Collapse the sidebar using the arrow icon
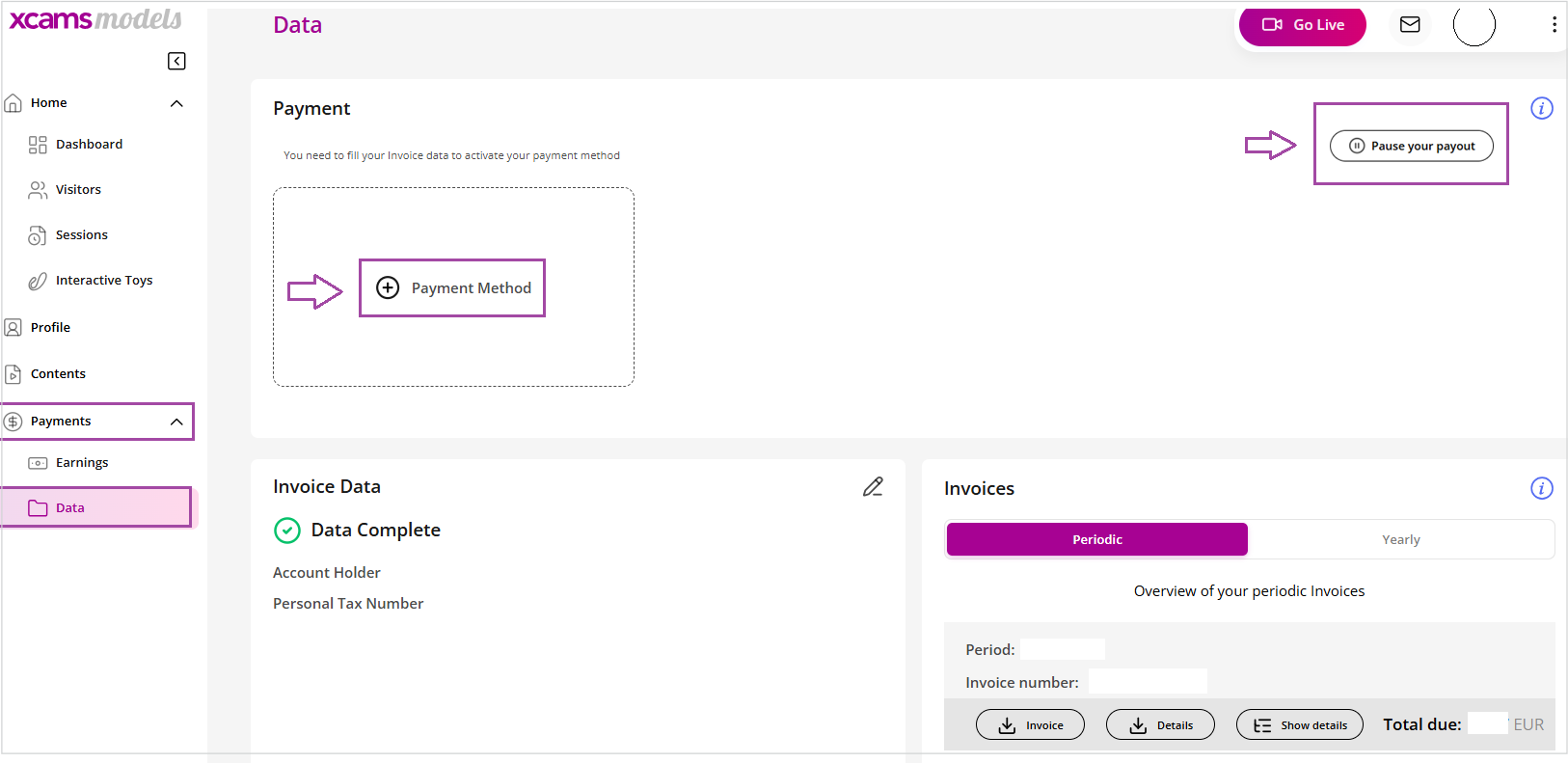 176,61
